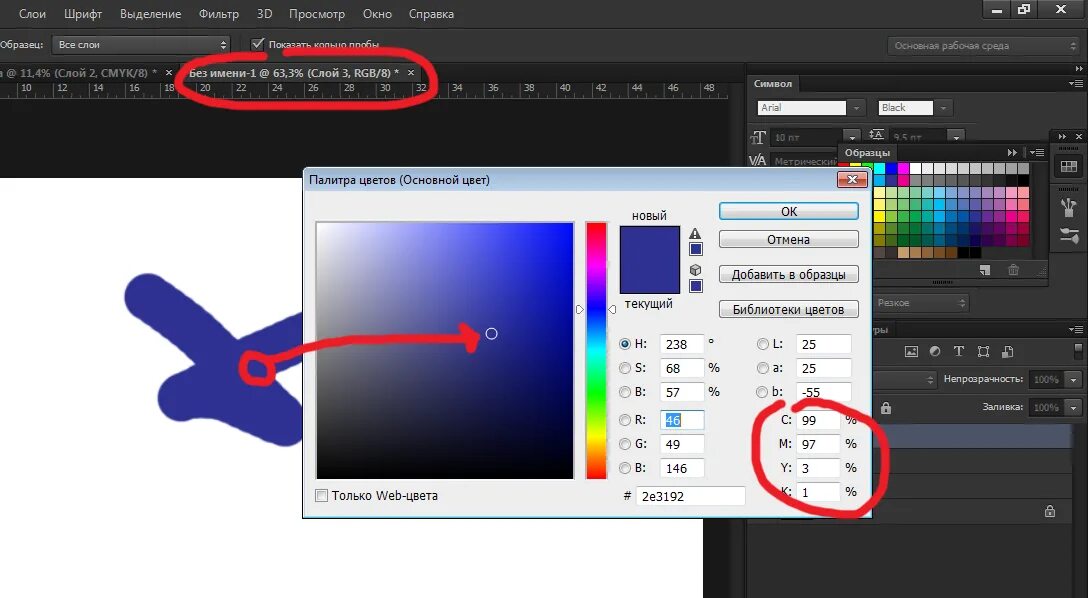The image size is (1088, 598).
Task: Click the lock icon on the background layer
Action: pos(1050,511)
